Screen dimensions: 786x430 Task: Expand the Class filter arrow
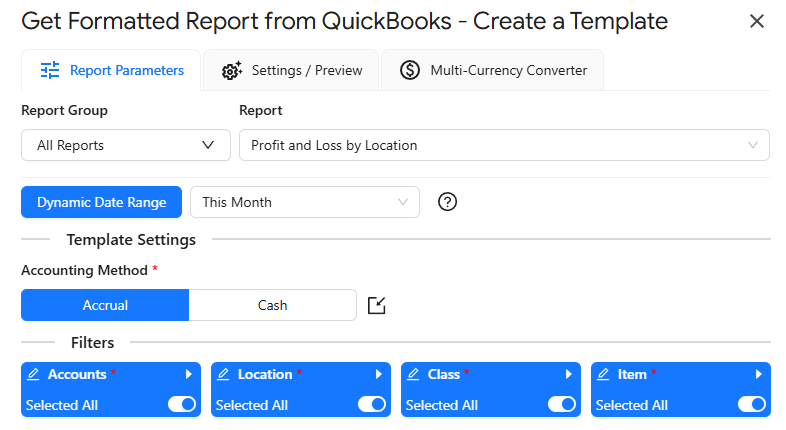pyautogui.click(x=568, y=374)
